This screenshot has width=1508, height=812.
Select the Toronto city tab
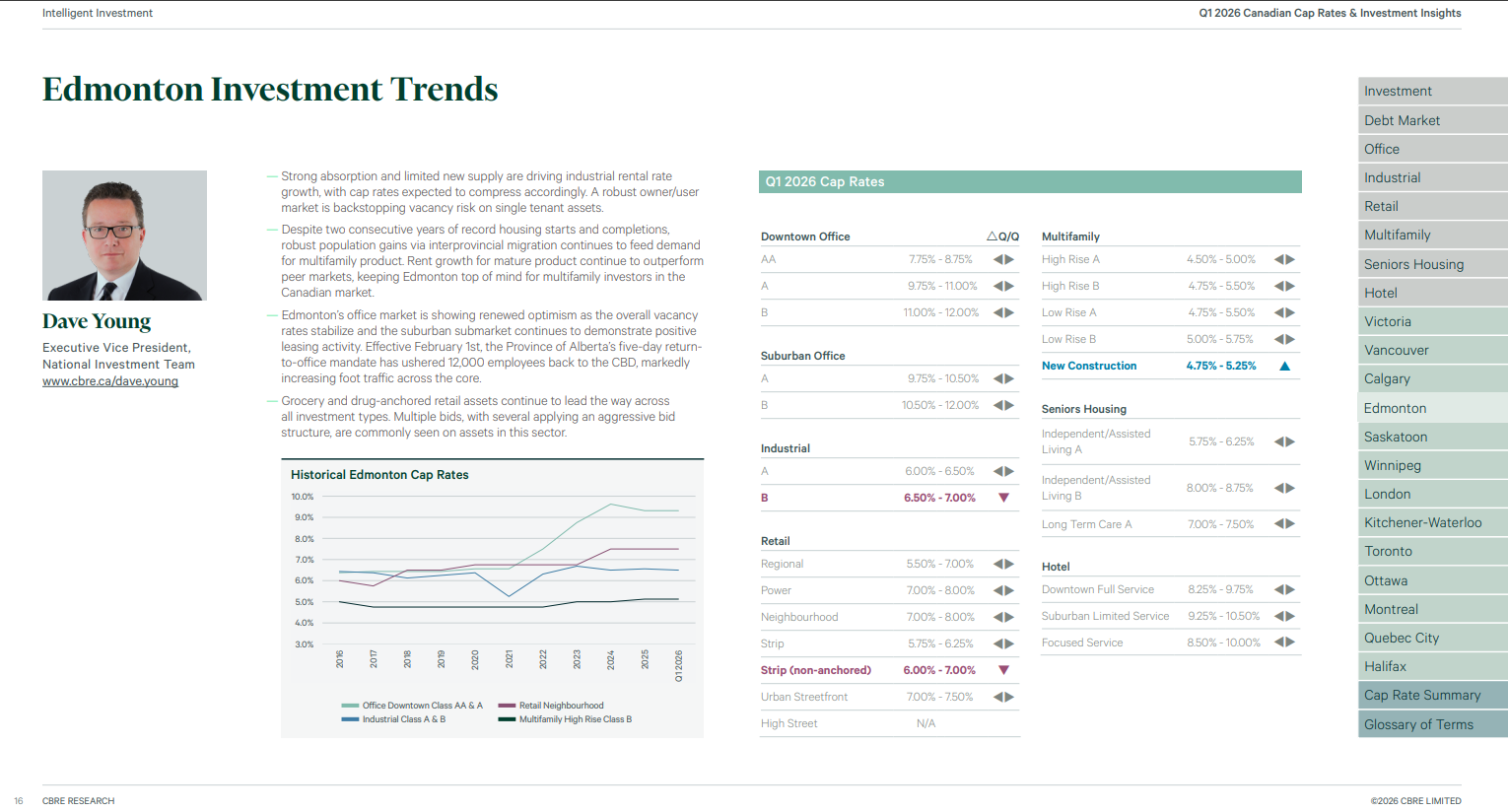(x=1433, y=551)
